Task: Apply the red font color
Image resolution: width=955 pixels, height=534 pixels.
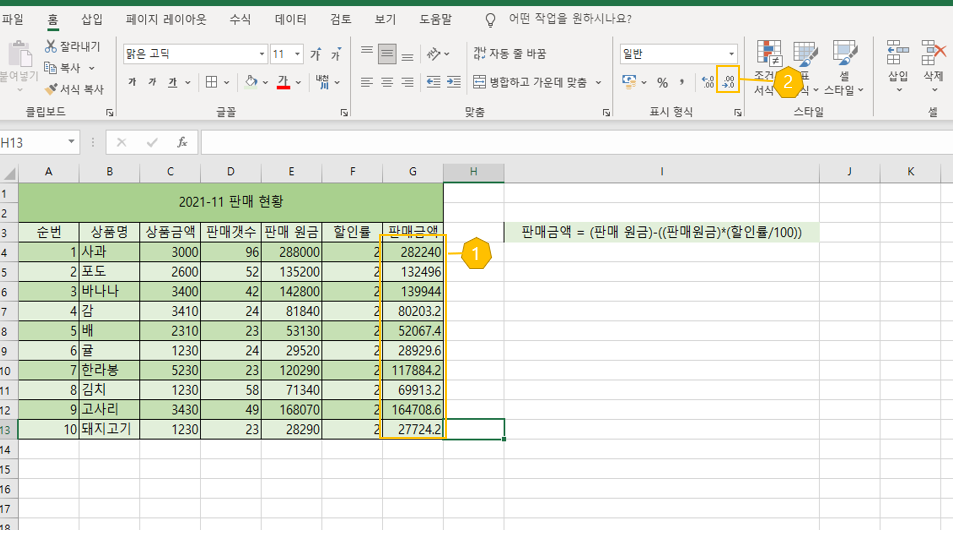Action: 283,82
